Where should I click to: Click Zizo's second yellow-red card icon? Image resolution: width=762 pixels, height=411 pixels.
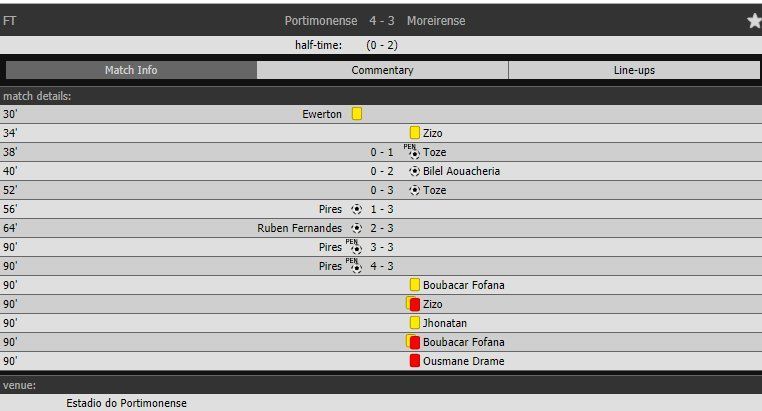pyautogui.click(x=413, y=304)
